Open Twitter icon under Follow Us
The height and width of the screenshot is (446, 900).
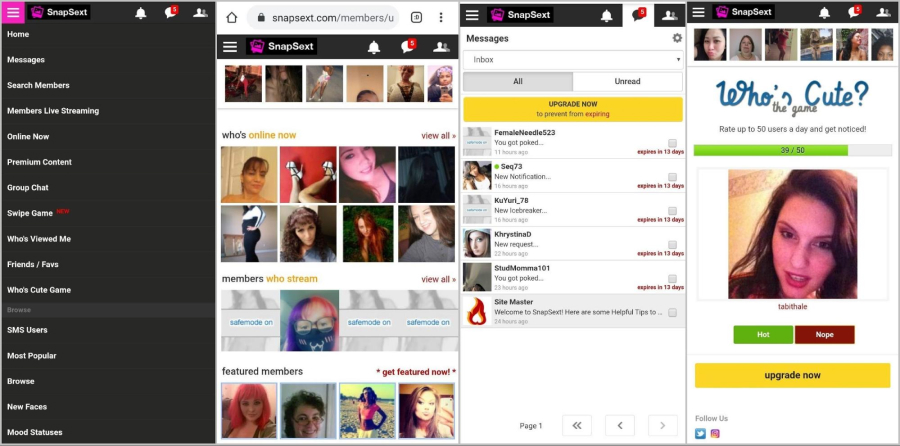700,434
